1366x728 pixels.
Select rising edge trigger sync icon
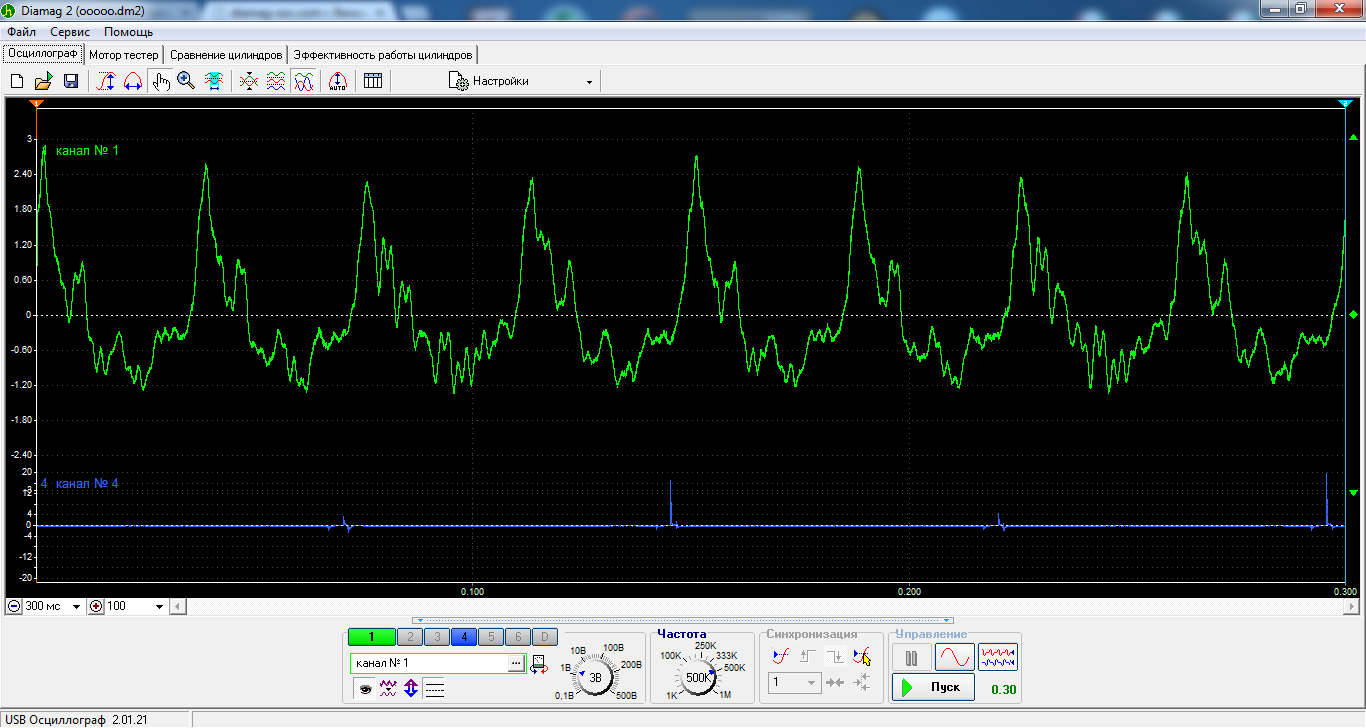(782, 656)
